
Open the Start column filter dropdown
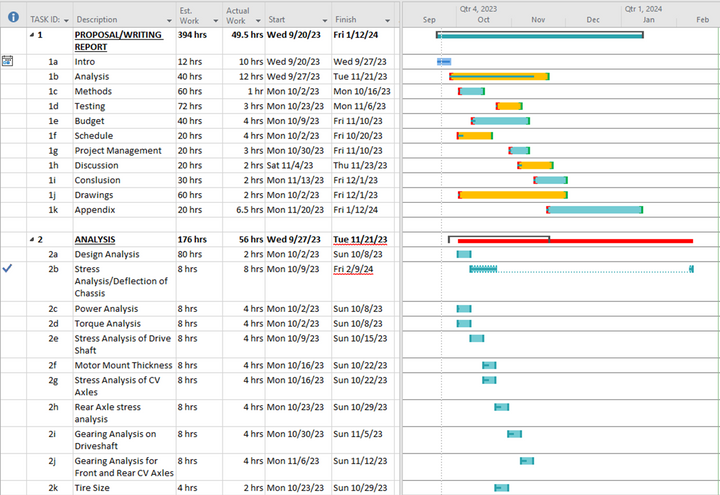[325, 21]
